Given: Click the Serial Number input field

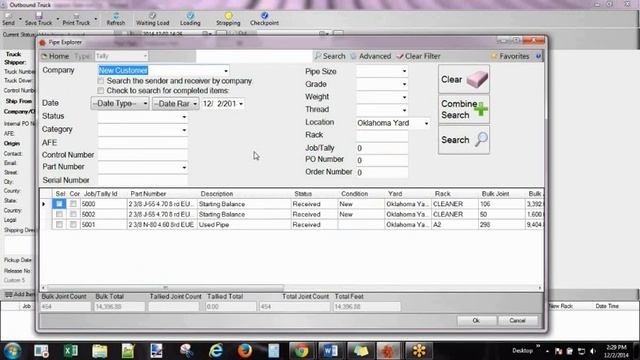Looking at the screenshot, I should coord(142,180).
